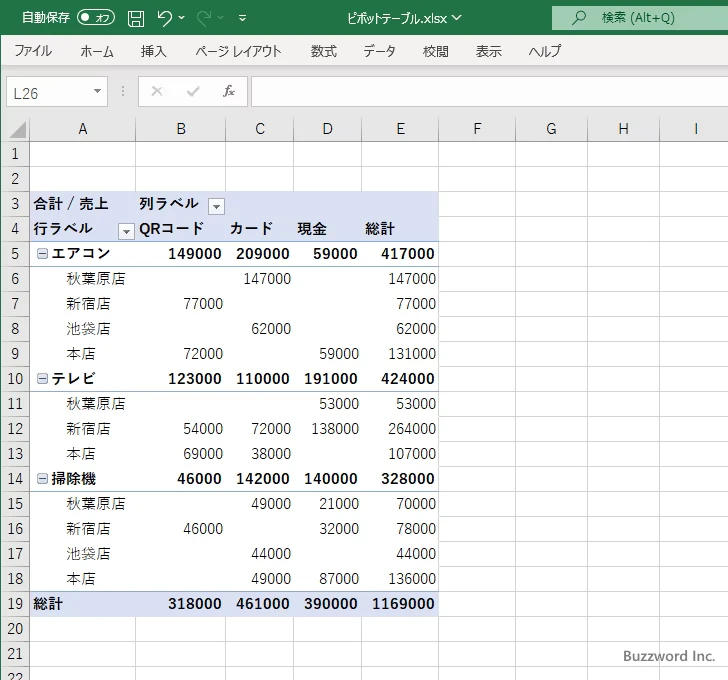The image size is (728, 680).
Task: Select row 5 header
Action: click(x=15, y=254)
